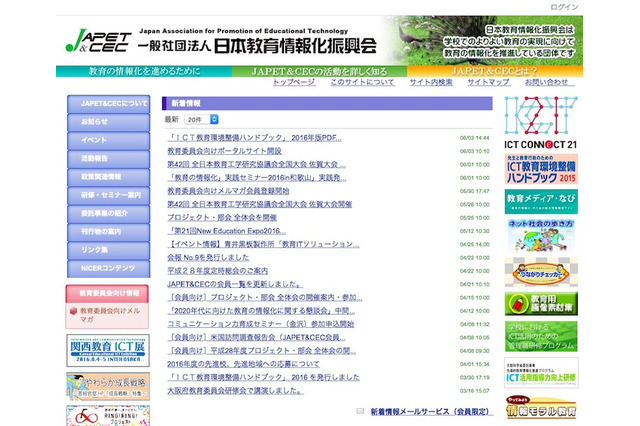Open 青井黒板製作所 イベント情報 link

(263, 244)
